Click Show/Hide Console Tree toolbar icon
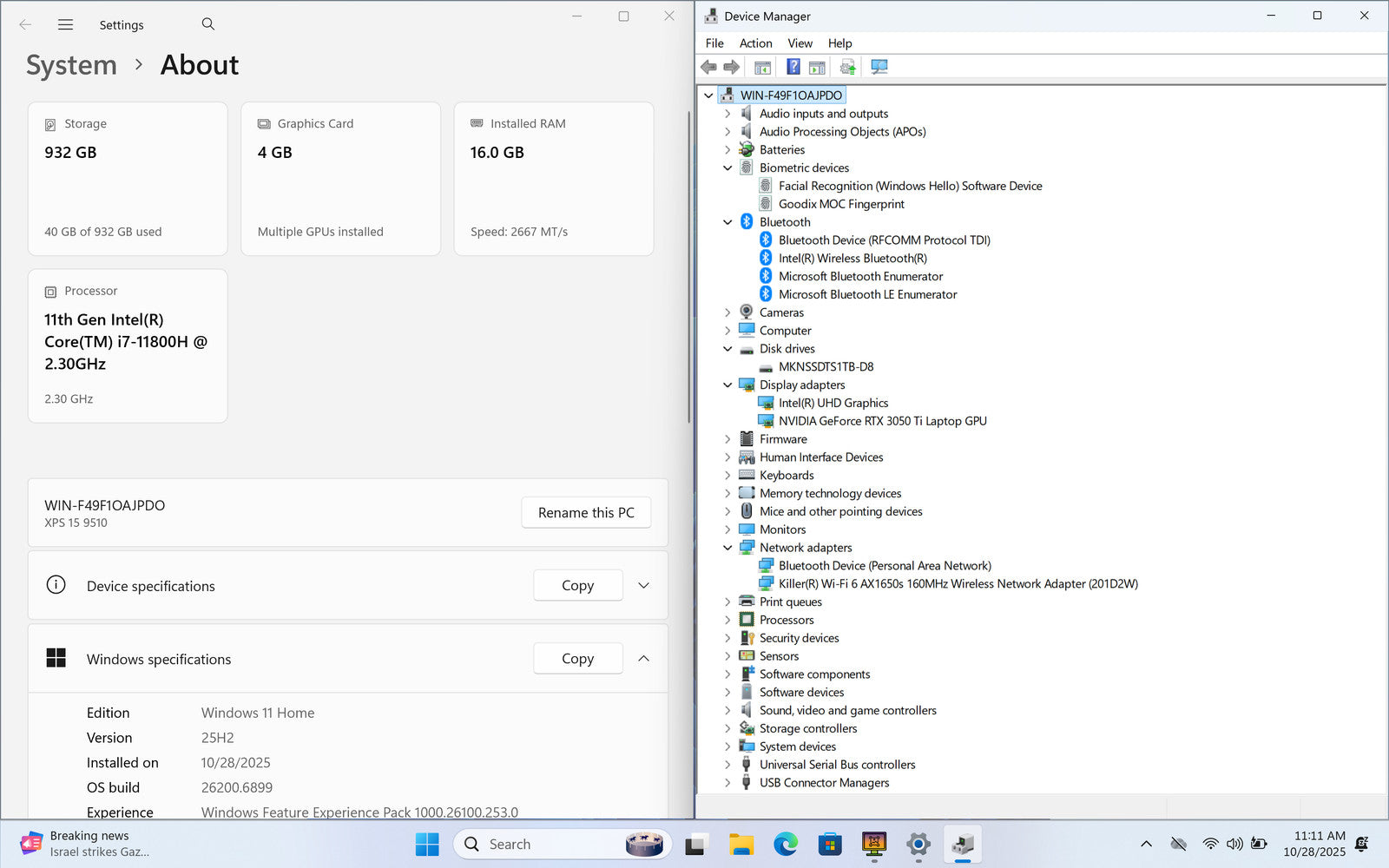Viewport: 1389px width, 868px height. [762, 67]
